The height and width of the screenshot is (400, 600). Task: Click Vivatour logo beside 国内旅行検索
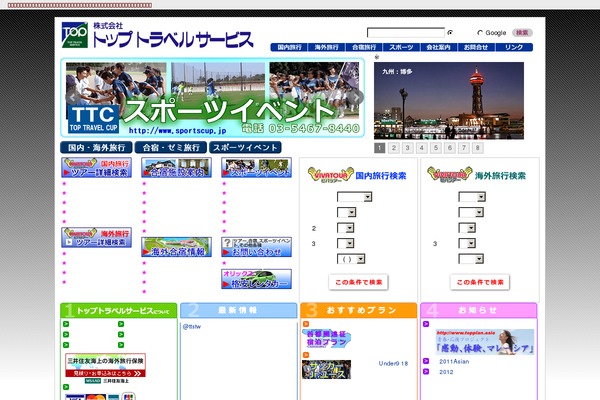330,175
